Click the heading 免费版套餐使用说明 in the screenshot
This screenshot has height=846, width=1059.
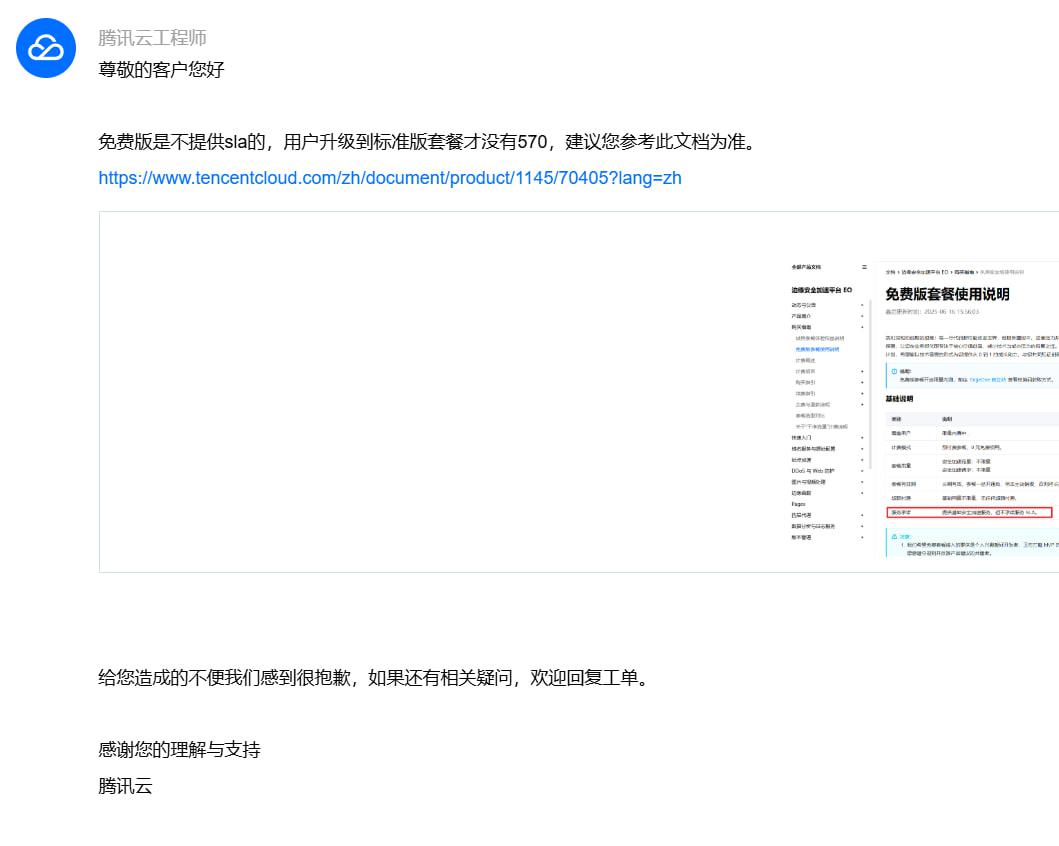[947, 294]
